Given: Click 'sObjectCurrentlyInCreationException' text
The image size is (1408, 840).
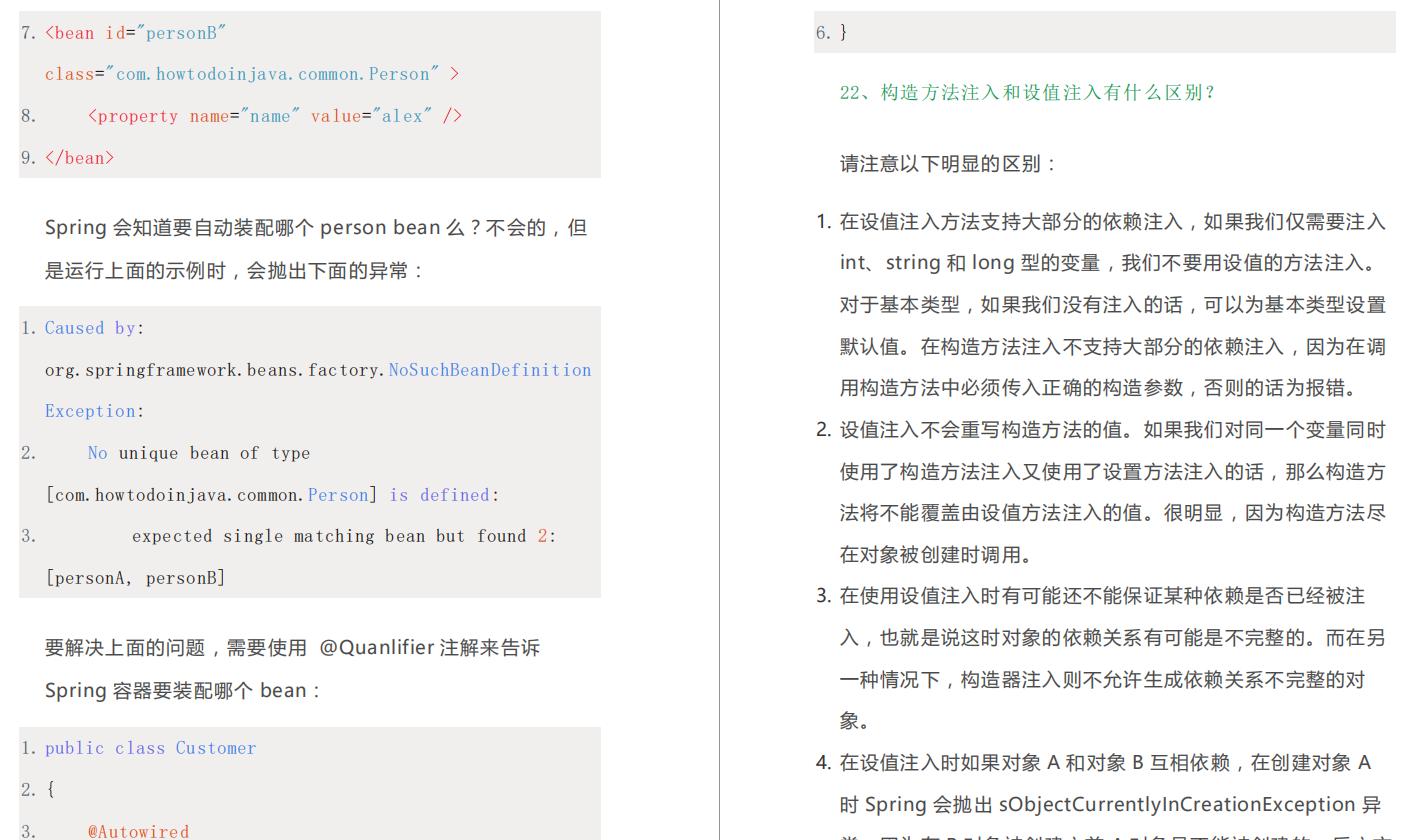Looking at the screenshot, I should 1177,805.
